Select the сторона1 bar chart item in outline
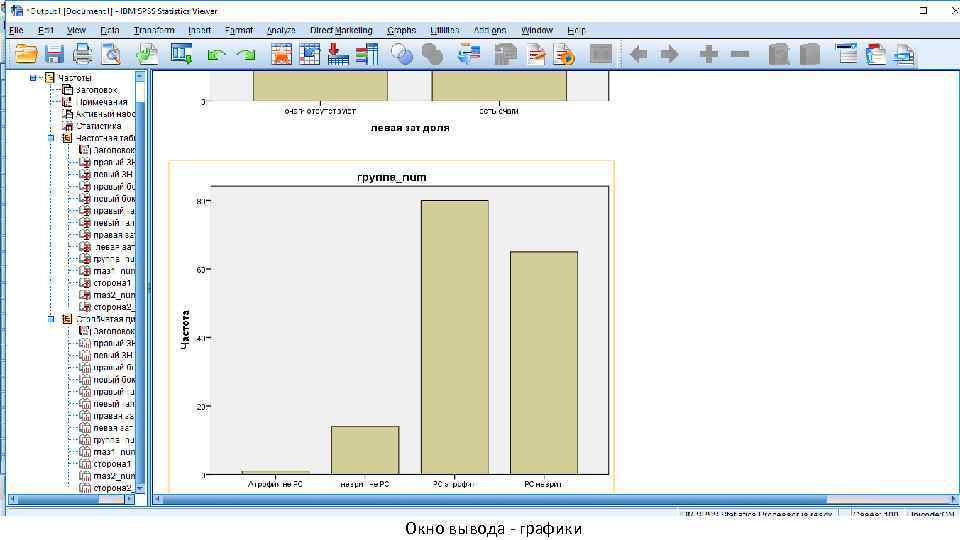 coord(112,464)
